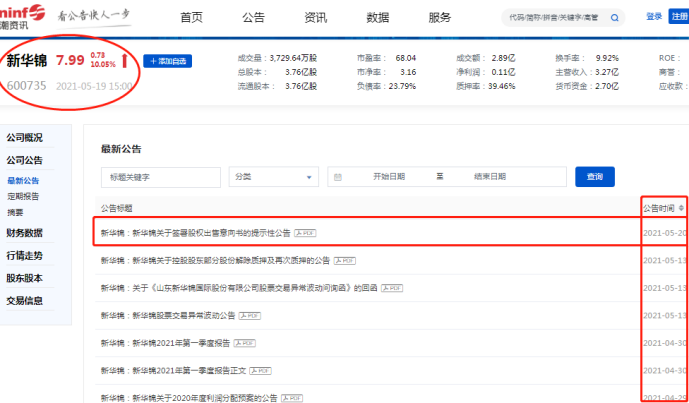Click the 换手率 value 9.92%

click(607, 58)
